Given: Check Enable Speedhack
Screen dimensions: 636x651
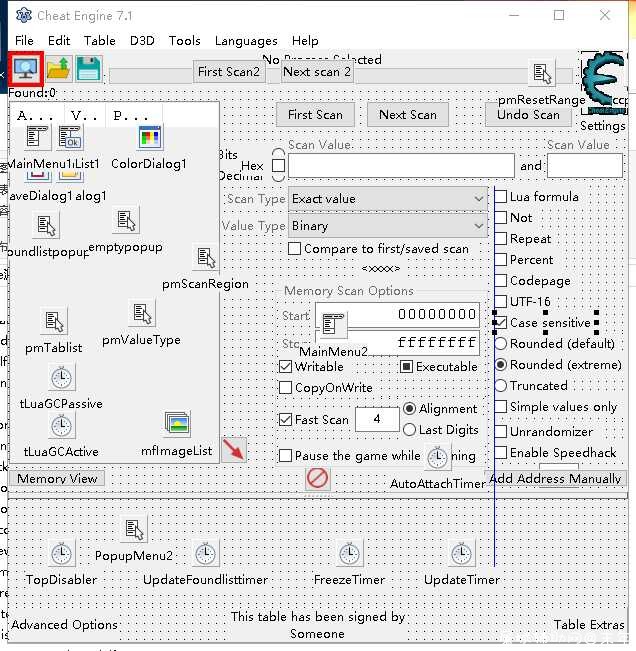Looking at the screenshot, I should (x=501, y=452).
